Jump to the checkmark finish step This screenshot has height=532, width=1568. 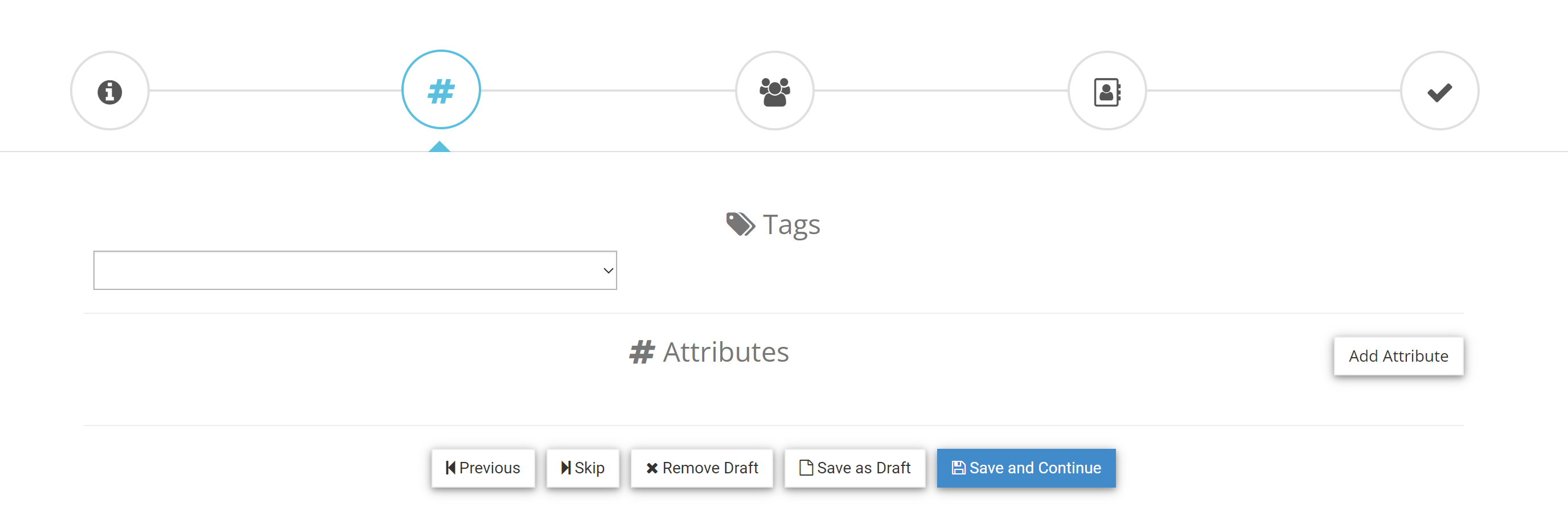pyautogui.click(x=1439, y=91)
